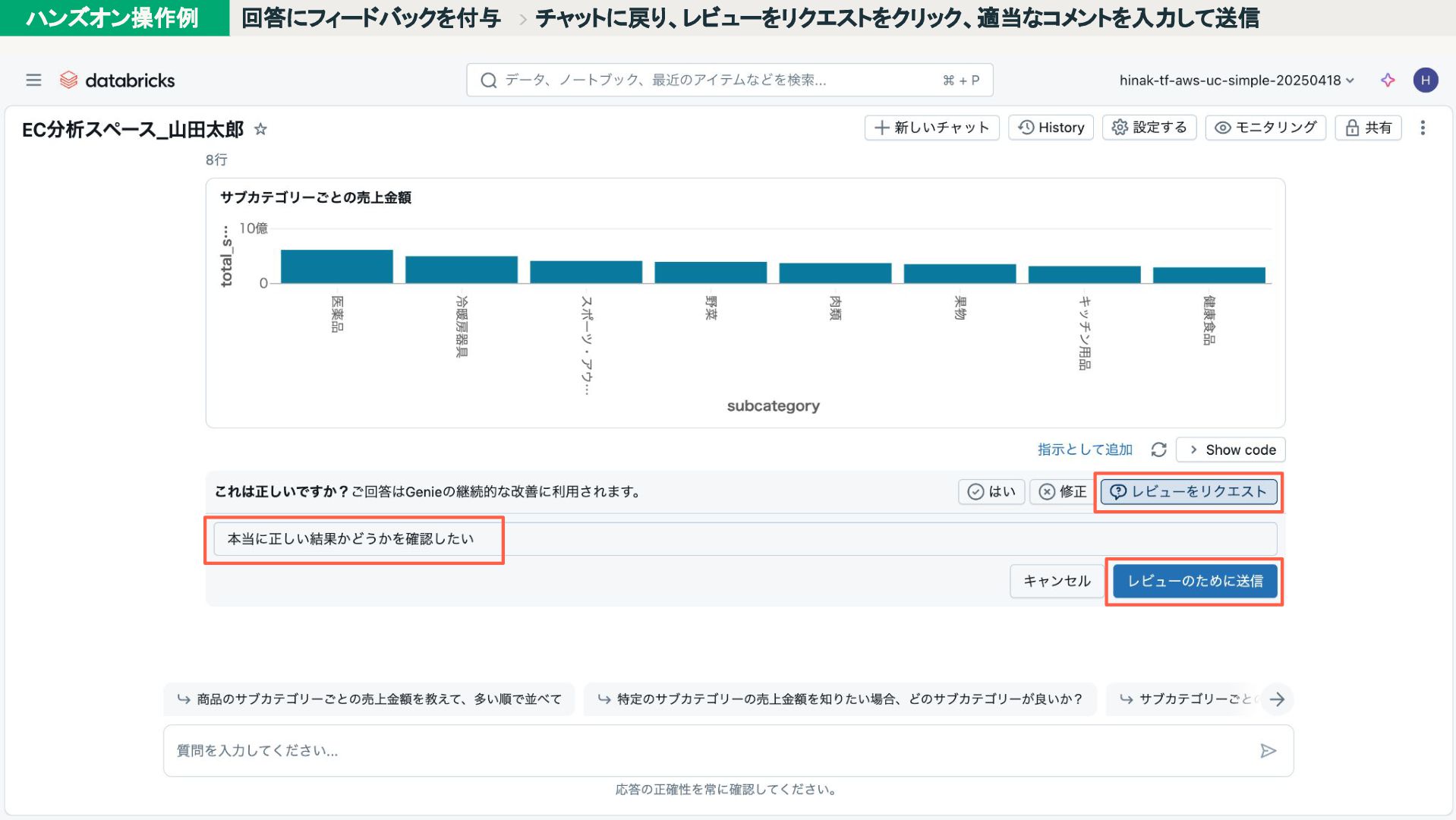This screenshot has height=820, width=1456.
Task: Select suggestion 特定のサブカテゴリーの売上金額を知りたい場合
Action: tap(840, 699)
